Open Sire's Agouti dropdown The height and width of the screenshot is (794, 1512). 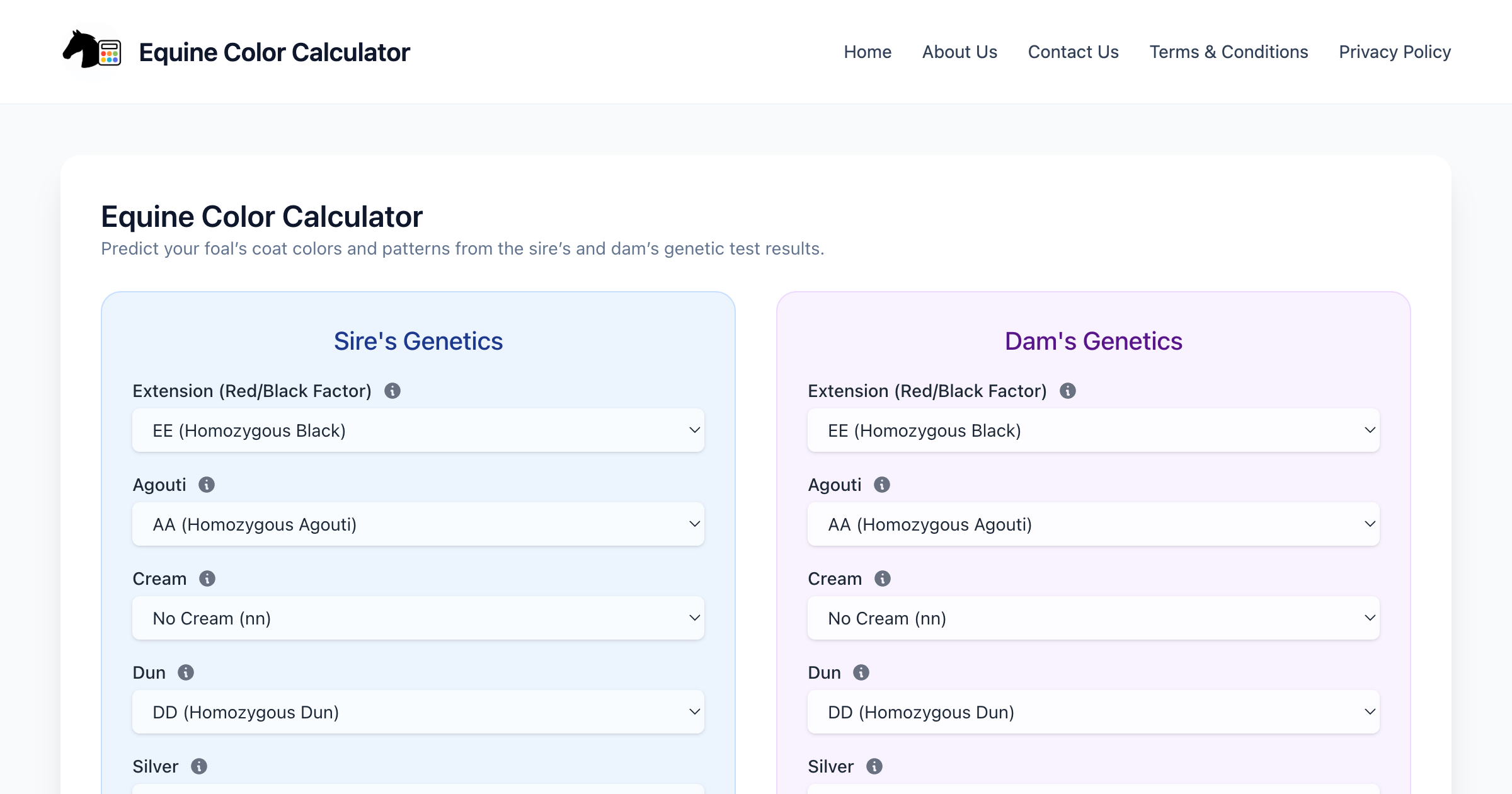pyautogui.click(x=418, y=524)
